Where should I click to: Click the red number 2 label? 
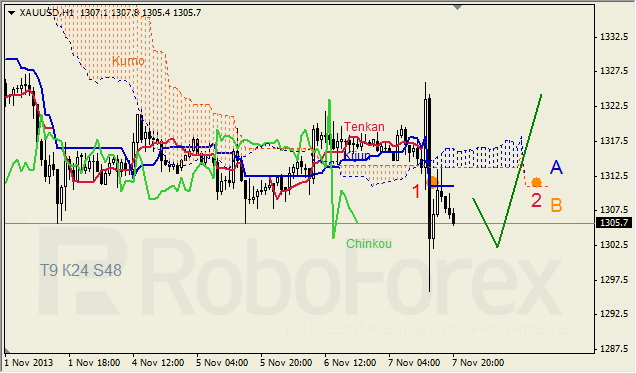coord(536,200)
